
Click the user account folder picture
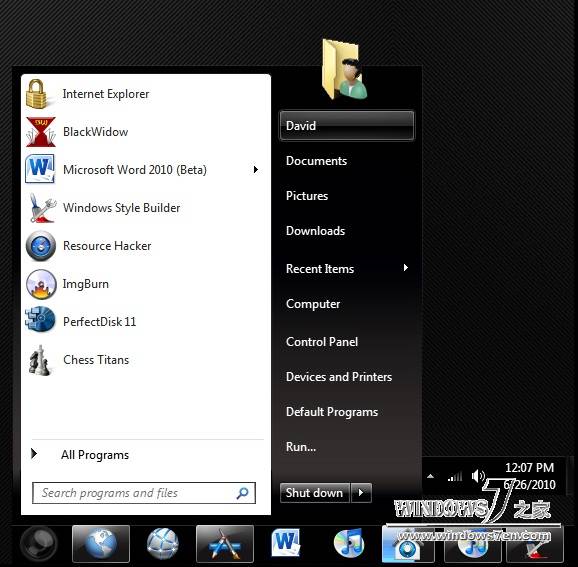pyautogui.click(x=344, y=69)
